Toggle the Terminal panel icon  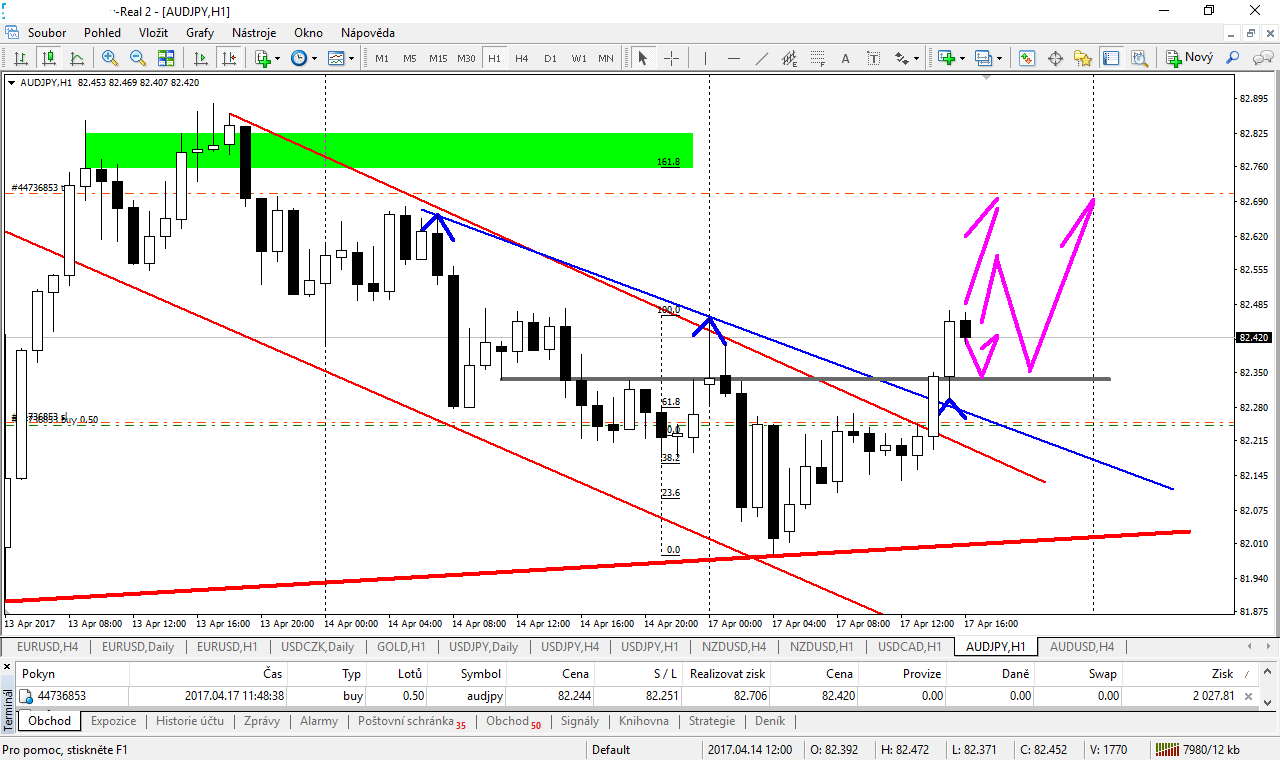pyautogui.click(x=1111, y=58)
